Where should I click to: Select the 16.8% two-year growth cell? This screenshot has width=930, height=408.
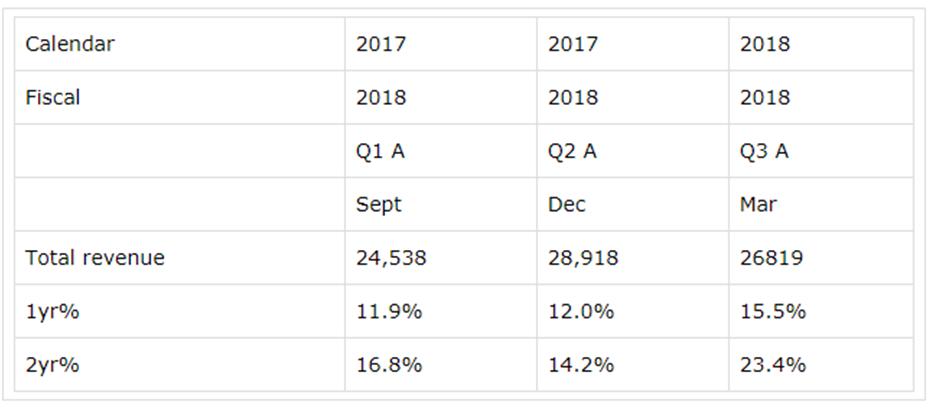click(x=389, y=365)
